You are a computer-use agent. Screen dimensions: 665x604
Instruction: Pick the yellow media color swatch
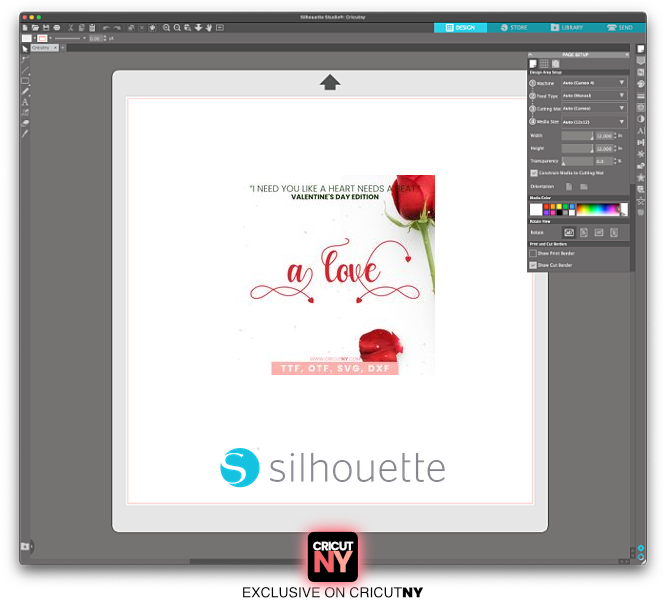click(x=559, y=207)
